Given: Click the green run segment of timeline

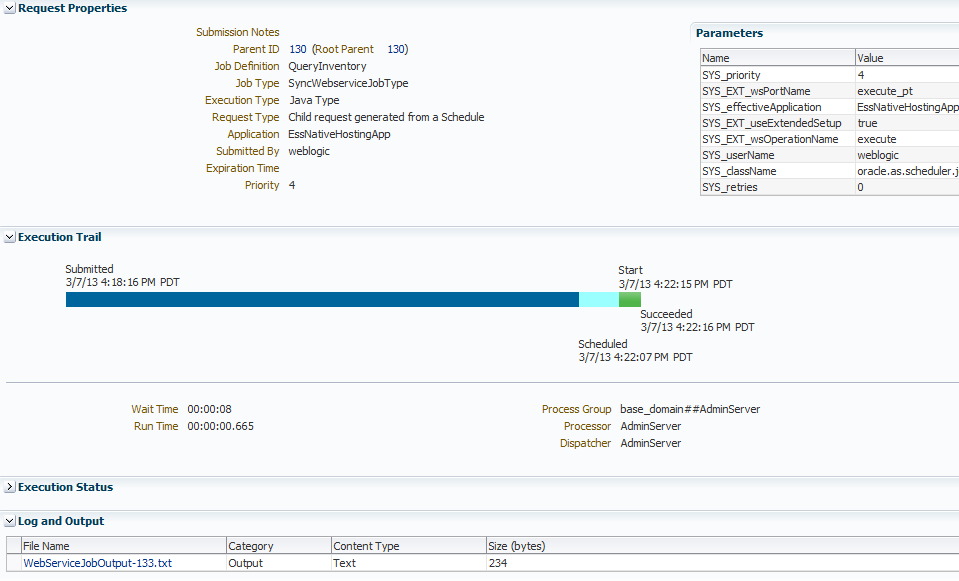Looking at the screenshot, I should [630, 299].
